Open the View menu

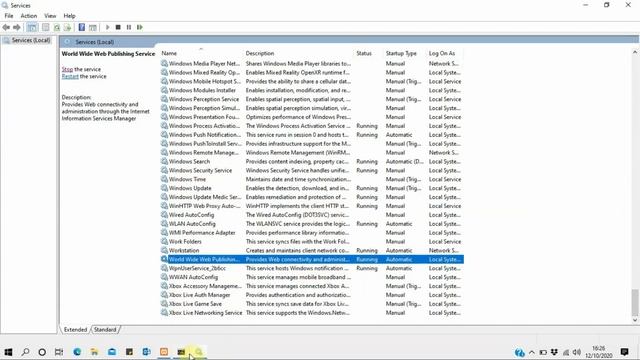click(x=50, y=16)
